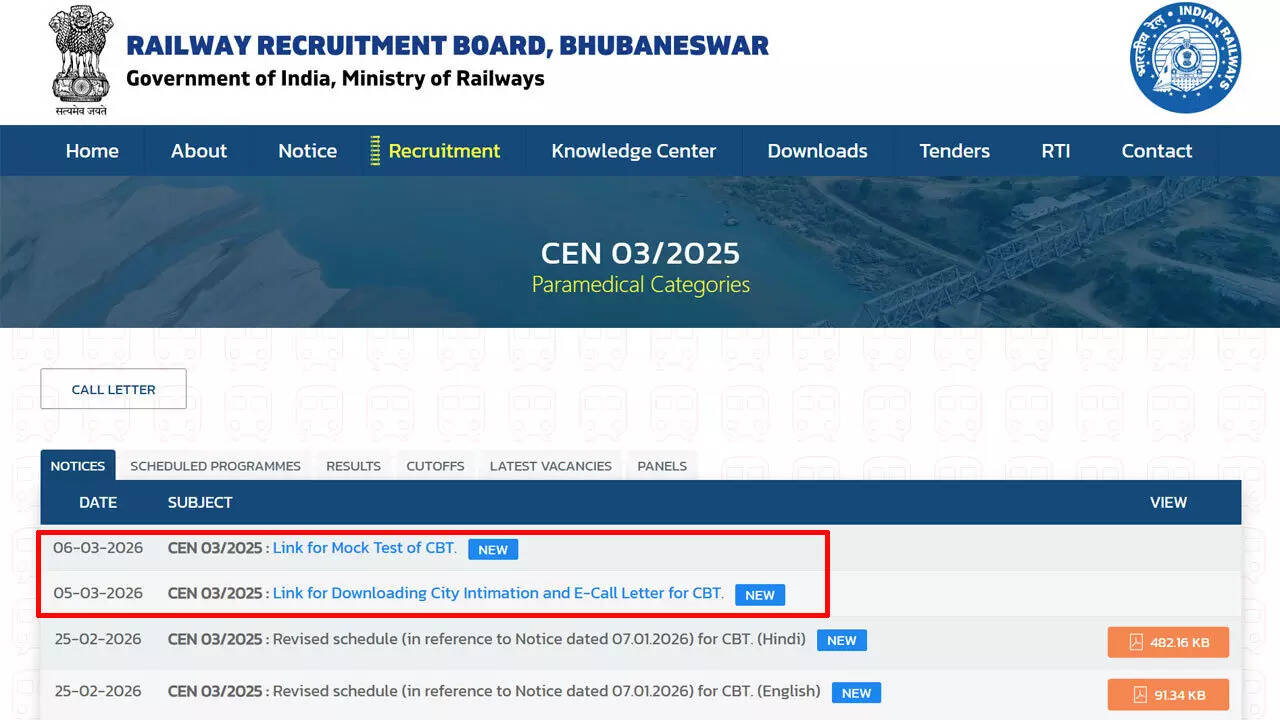
Task: Open the CUTOFFS tab
Action: click(x=435, y=465)
